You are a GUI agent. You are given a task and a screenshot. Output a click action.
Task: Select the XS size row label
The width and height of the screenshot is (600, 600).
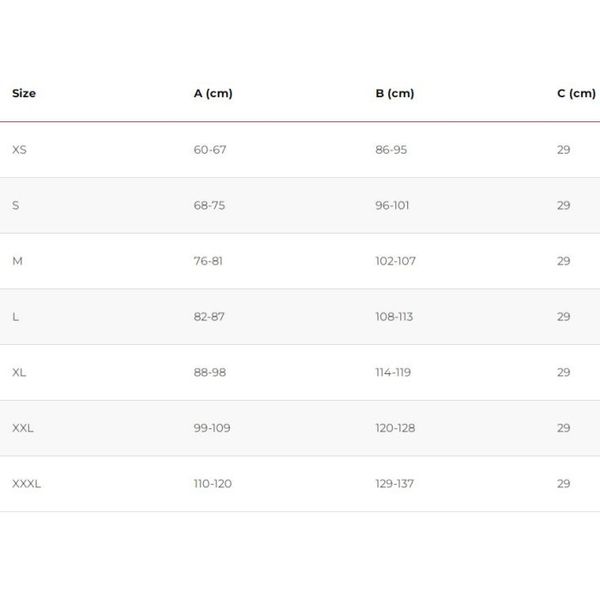(19, 150)
